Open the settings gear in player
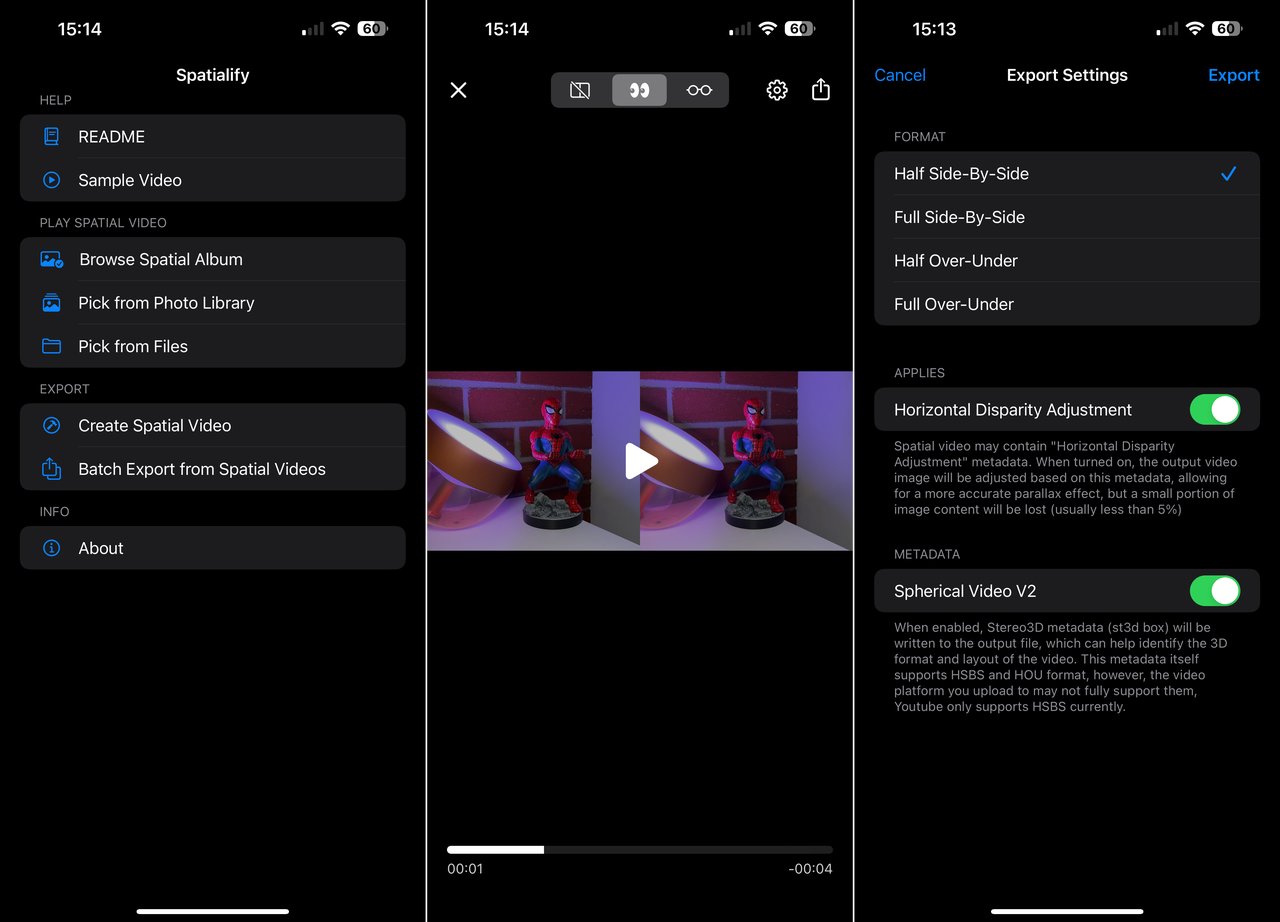 (x=777, y=90)
